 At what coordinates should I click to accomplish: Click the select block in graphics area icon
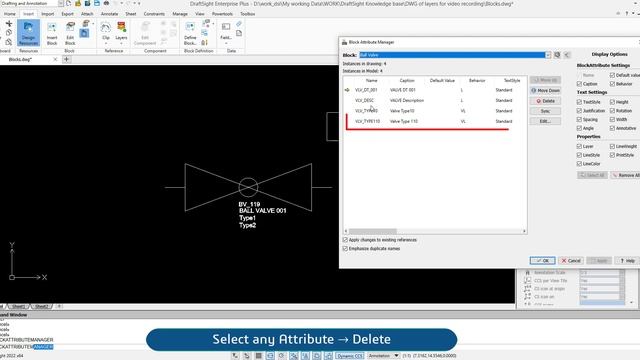[557, 55]
